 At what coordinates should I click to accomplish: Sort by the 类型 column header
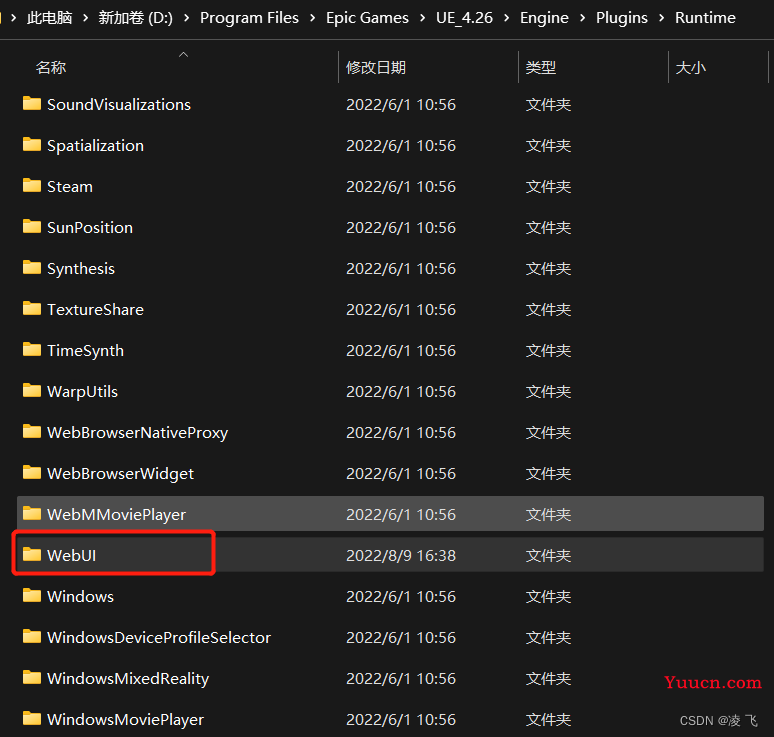click(541, 67)
